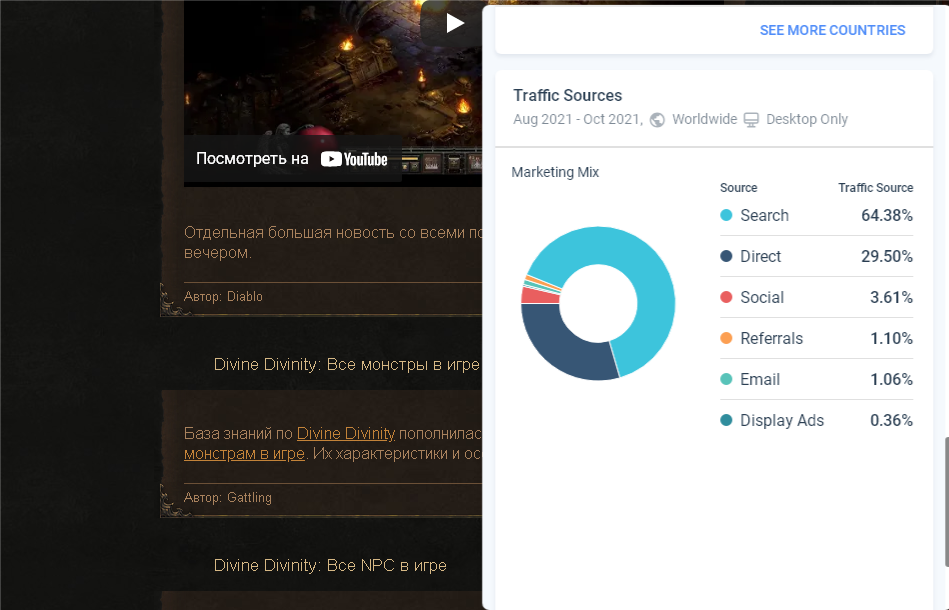
Task: Select the Search legend color dot
Action: [726, 215]
